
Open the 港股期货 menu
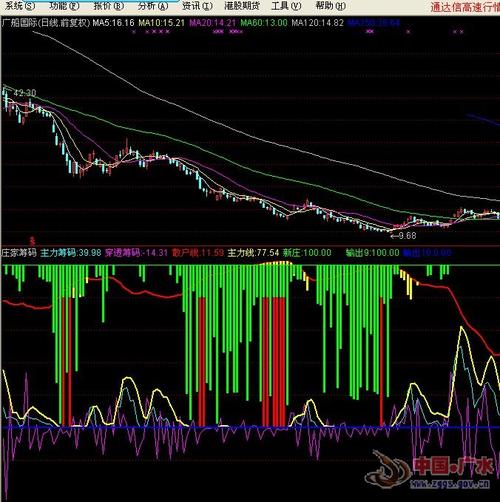coord(242,6)
